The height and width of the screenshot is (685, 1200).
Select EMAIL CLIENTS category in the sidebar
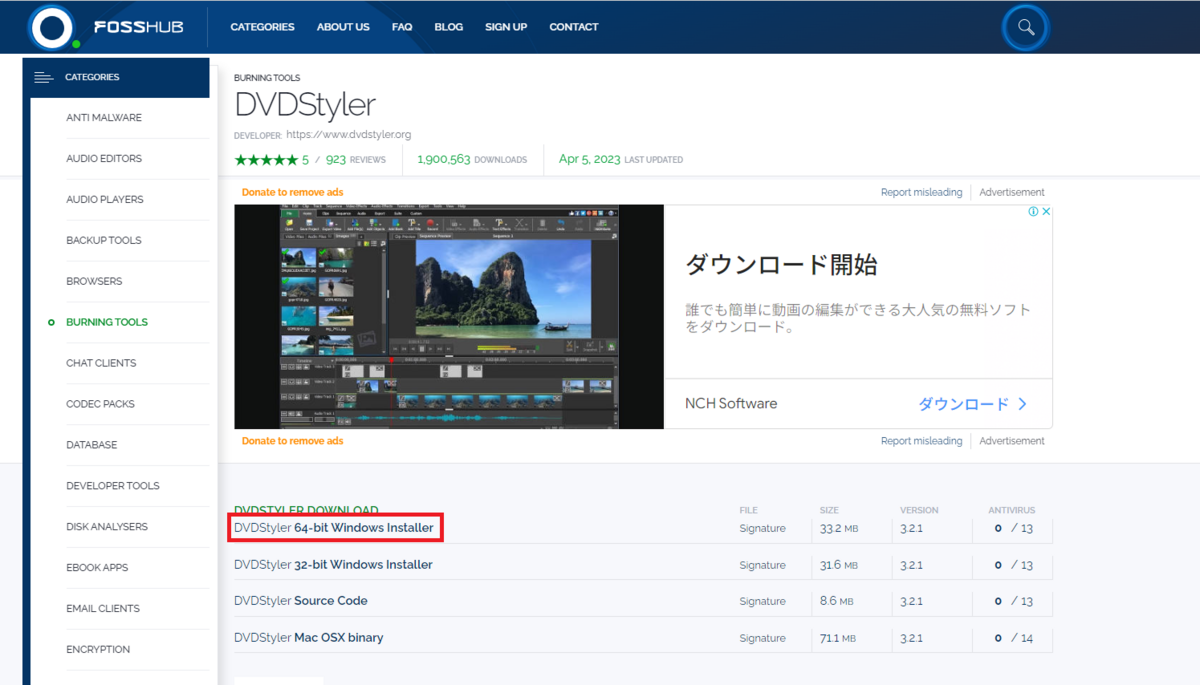point(103,609)
